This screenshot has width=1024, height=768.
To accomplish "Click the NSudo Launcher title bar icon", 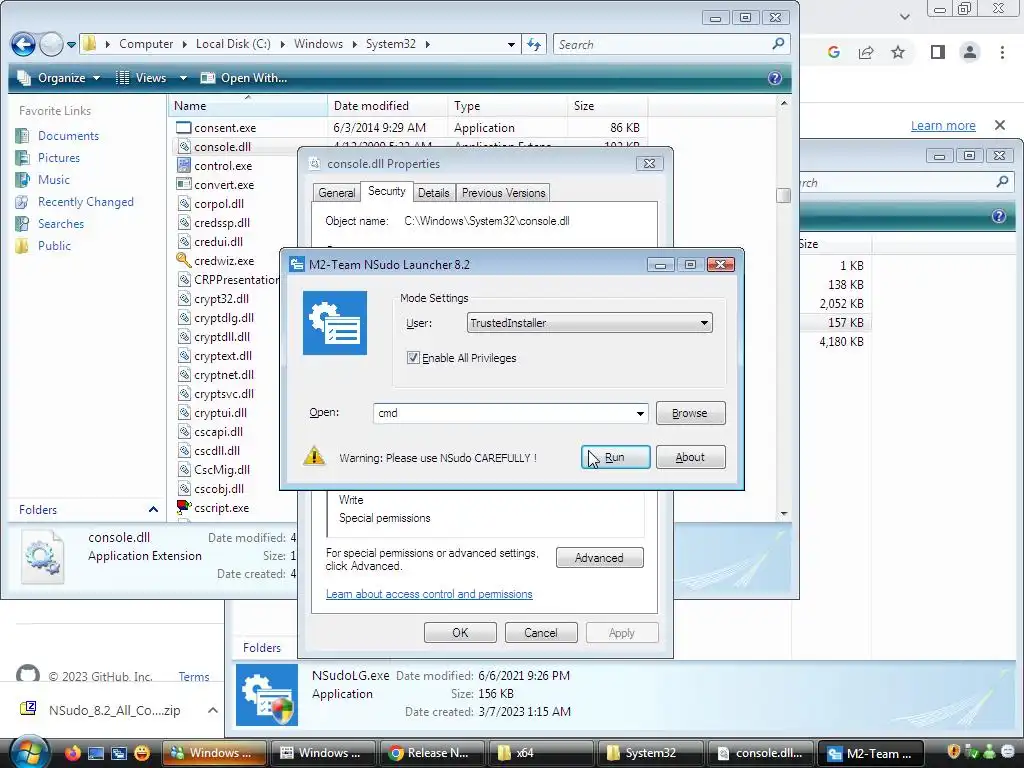I will [x=297, y=264].
